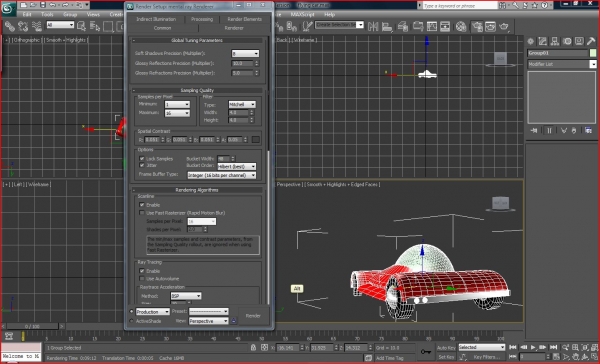Click the Render Production teapot icon
This screenshot has width=600, height=364.
click(504, 26)
